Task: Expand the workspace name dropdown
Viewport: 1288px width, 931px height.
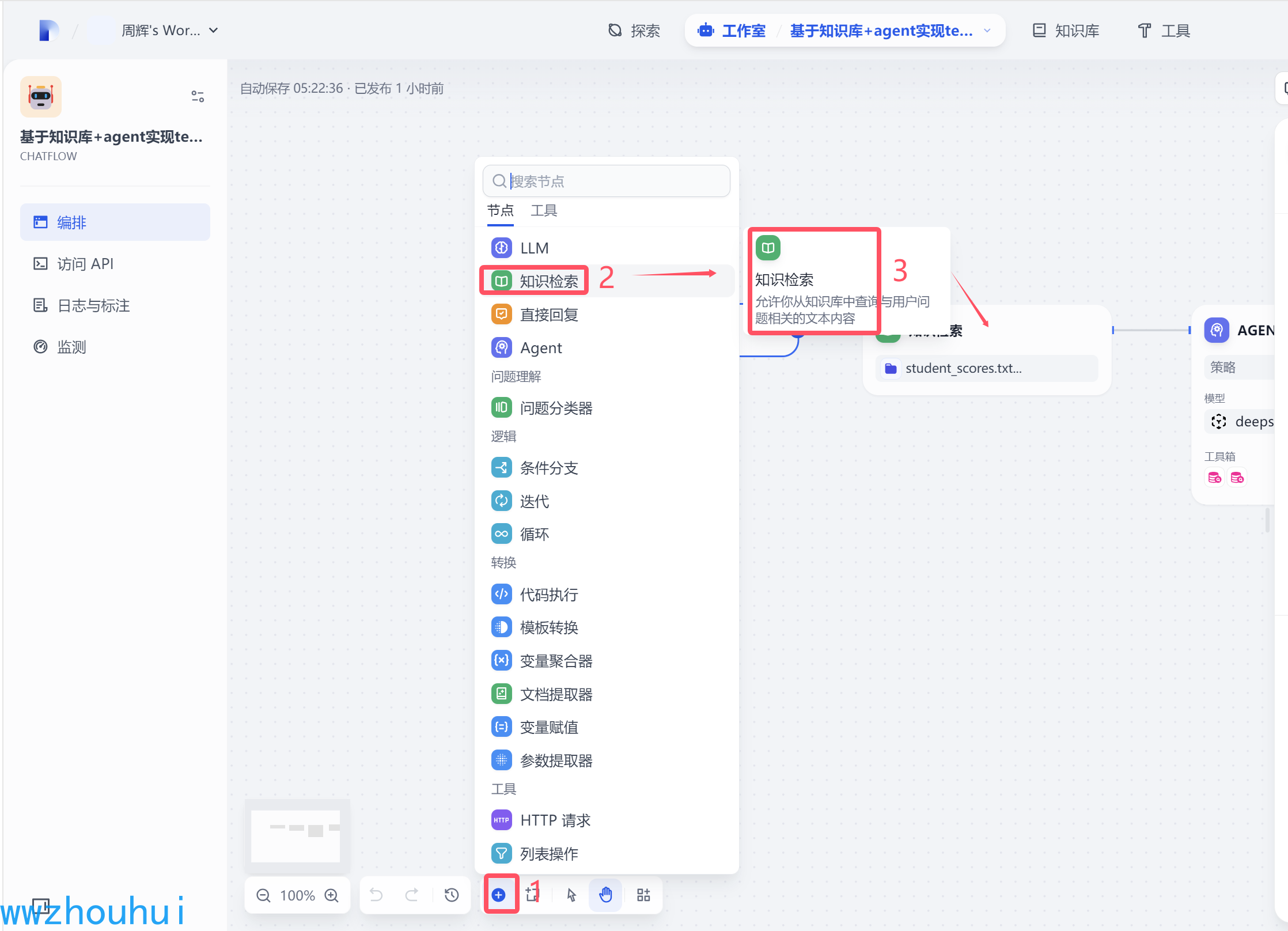Action: (214, 31)
